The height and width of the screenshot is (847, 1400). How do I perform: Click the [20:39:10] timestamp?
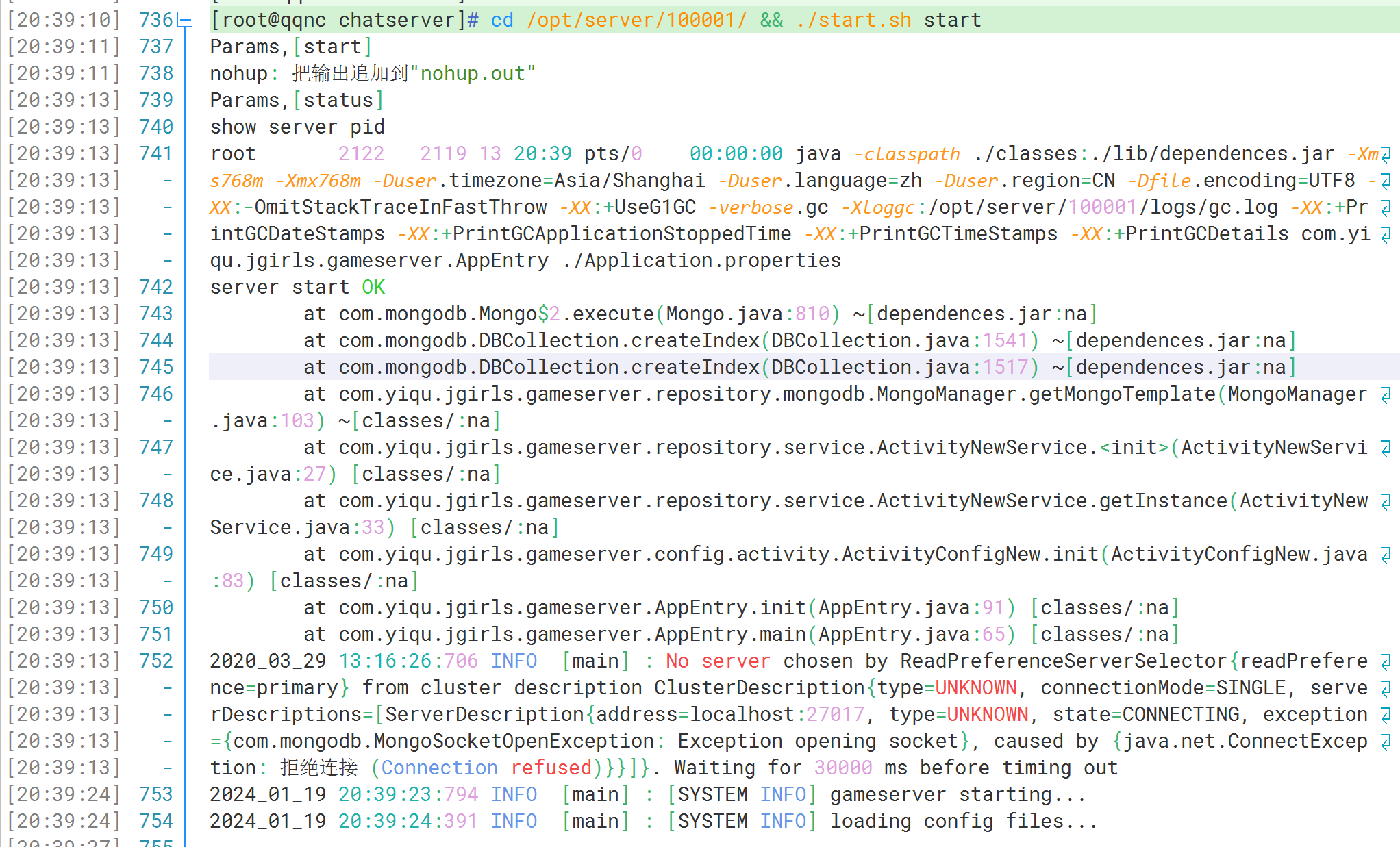coord(64,20)
